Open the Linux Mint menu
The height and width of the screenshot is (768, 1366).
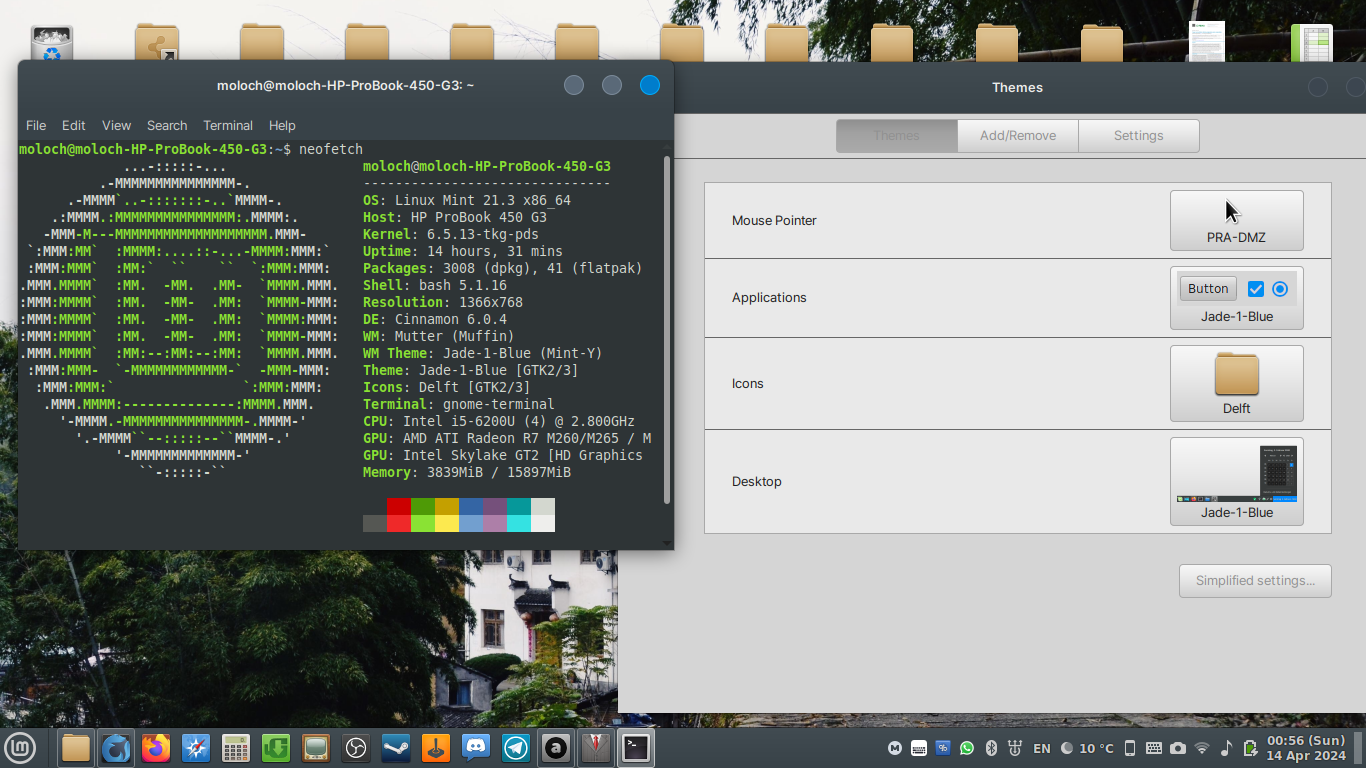click(21, 747)
